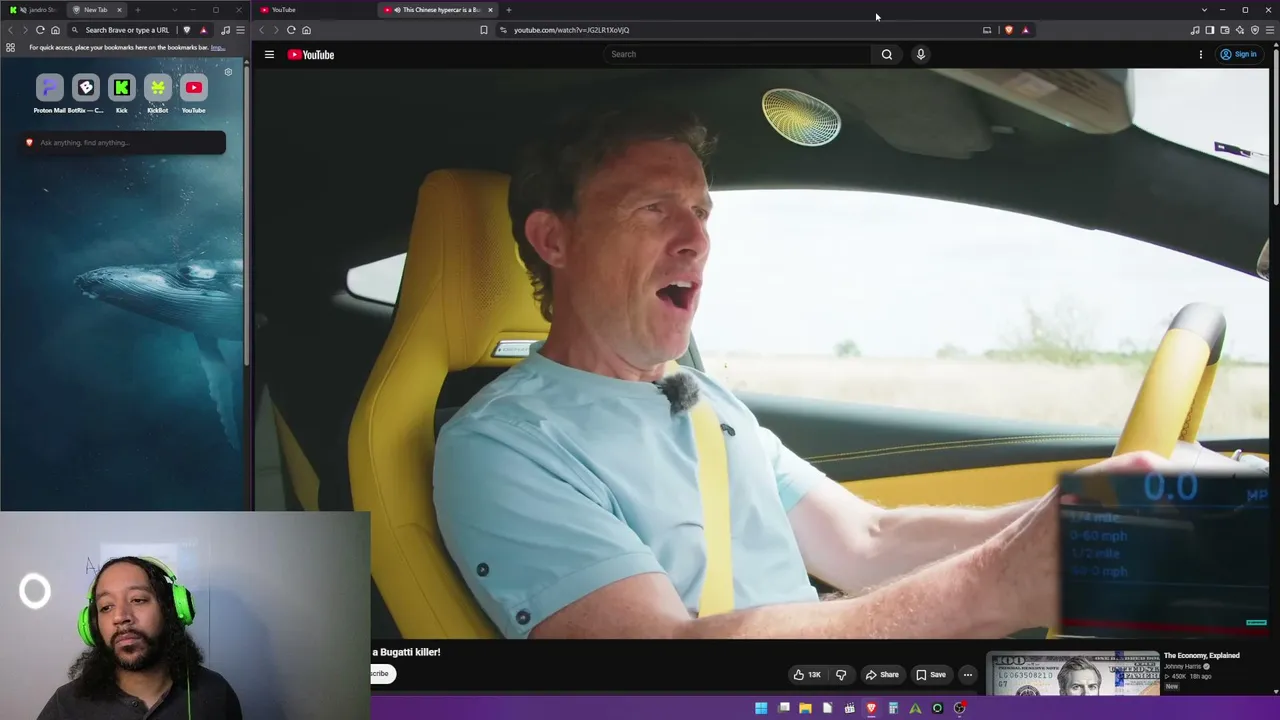The height and width of the screenshot is (720, 1280).
Task: Go to YouTube home via logo
Action: click(311, 55)
